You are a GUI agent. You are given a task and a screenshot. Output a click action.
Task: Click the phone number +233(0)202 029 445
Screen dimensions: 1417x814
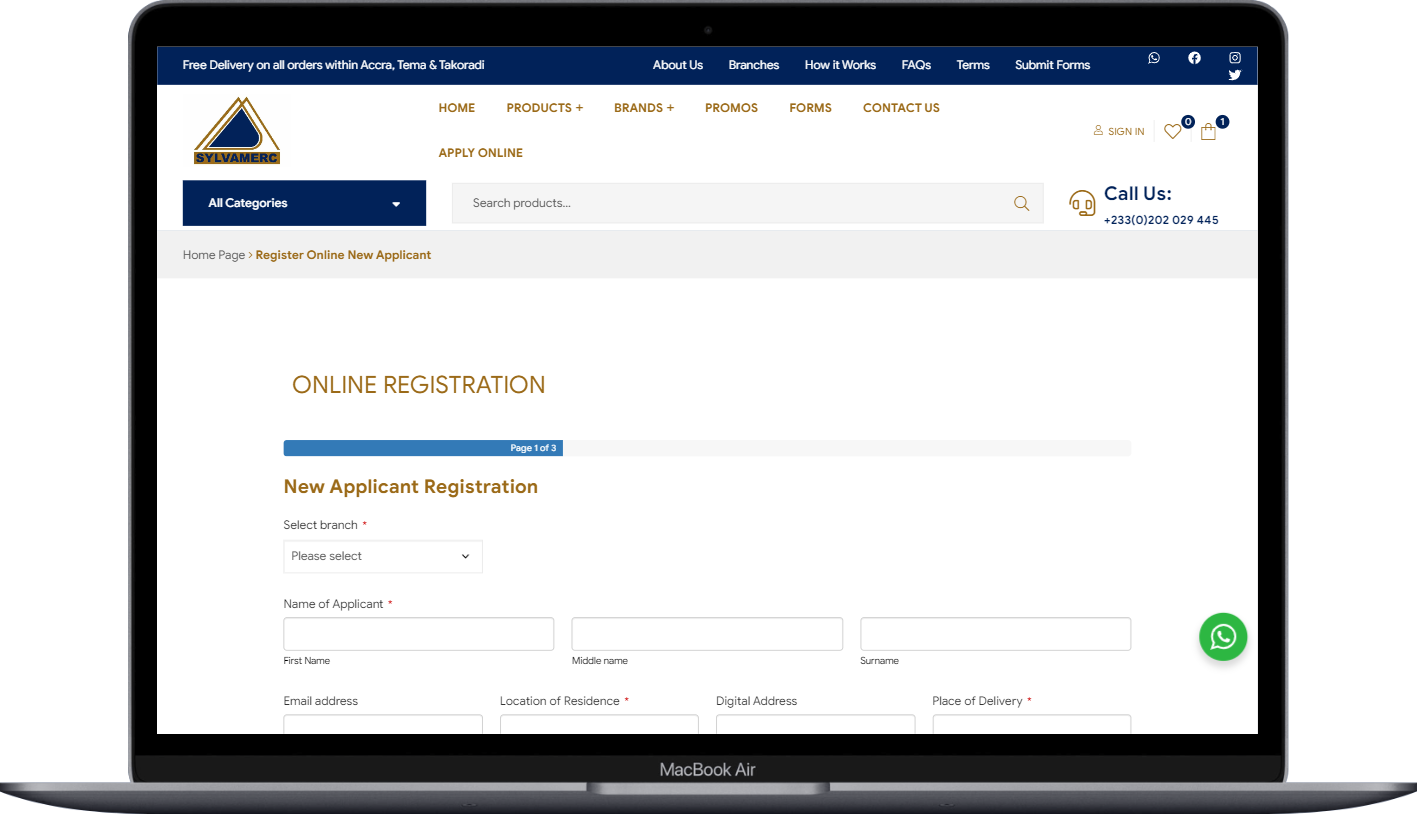coord(1161,220)
